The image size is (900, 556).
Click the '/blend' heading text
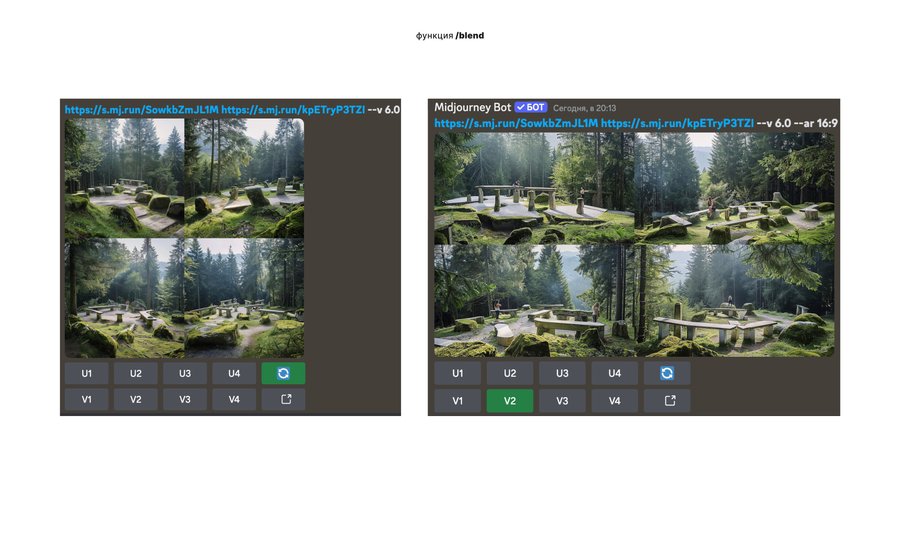[470, 36]
